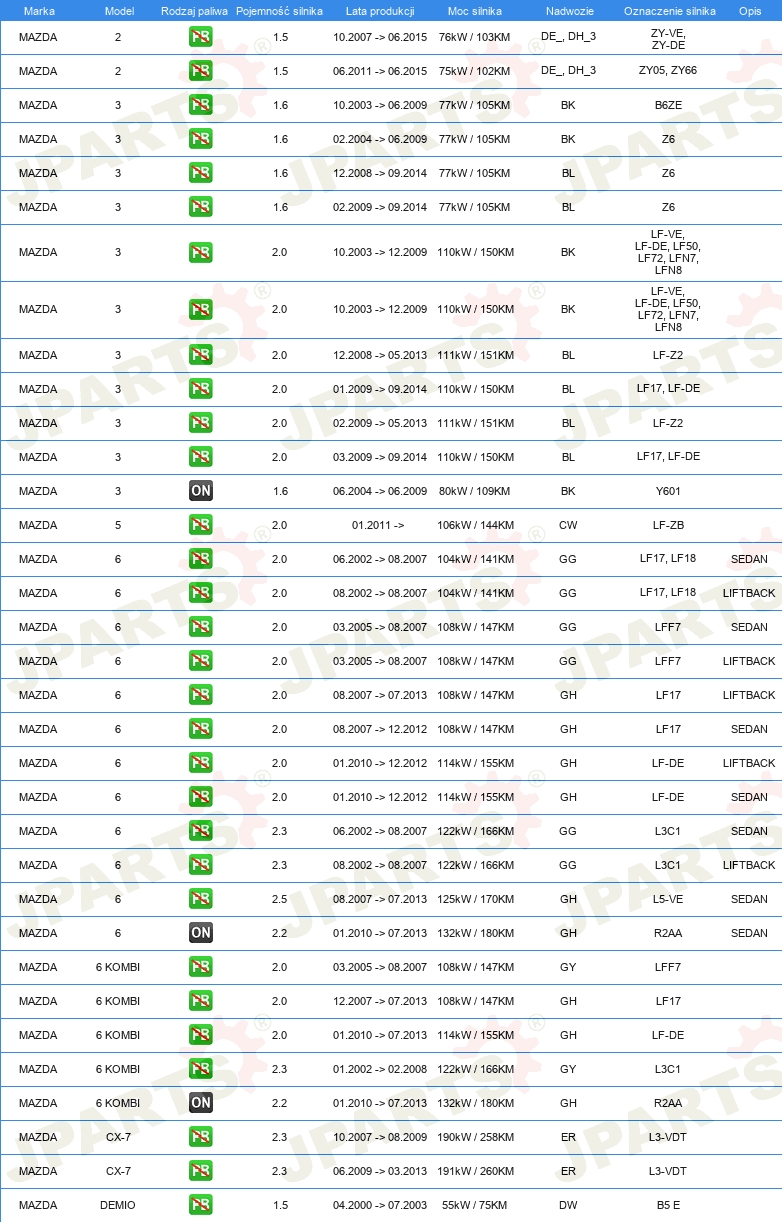Click the L5-VE engine code cell
This screenshot has height=1222, width=782.
pyautogui.click(x=668, y=900)
